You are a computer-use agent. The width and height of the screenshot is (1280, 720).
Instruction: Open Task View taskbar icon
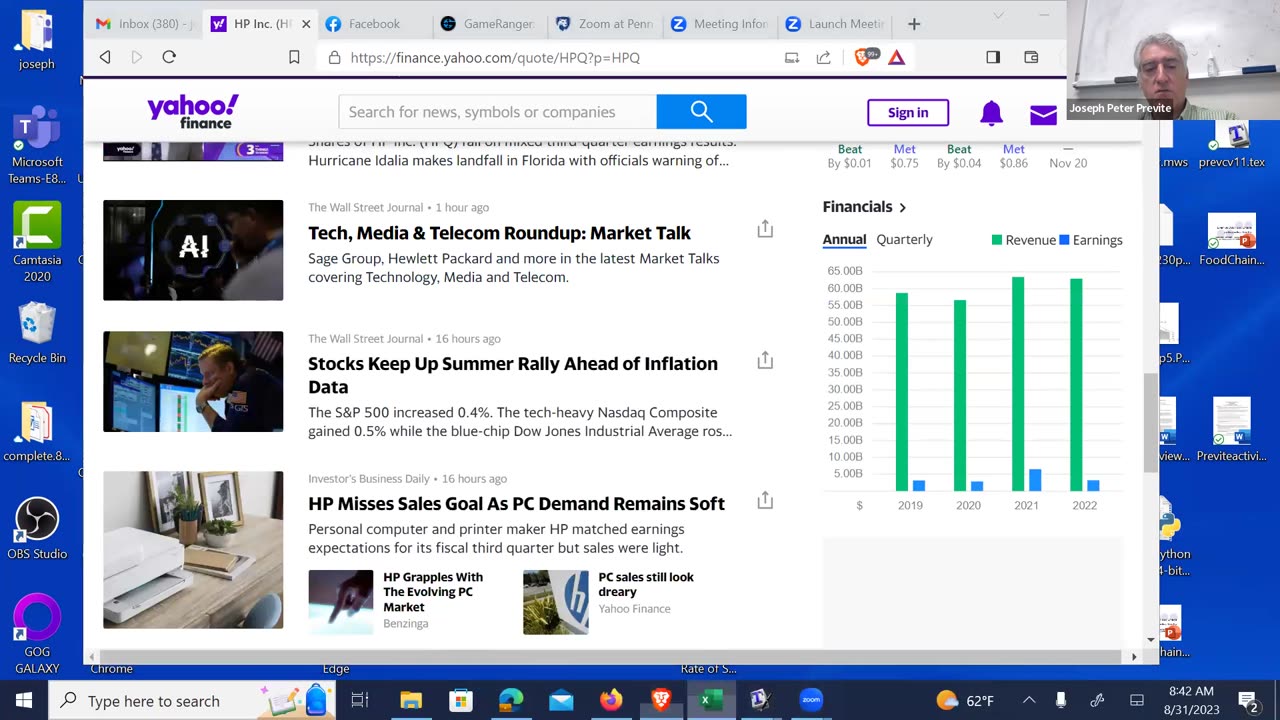click(360, 700)
